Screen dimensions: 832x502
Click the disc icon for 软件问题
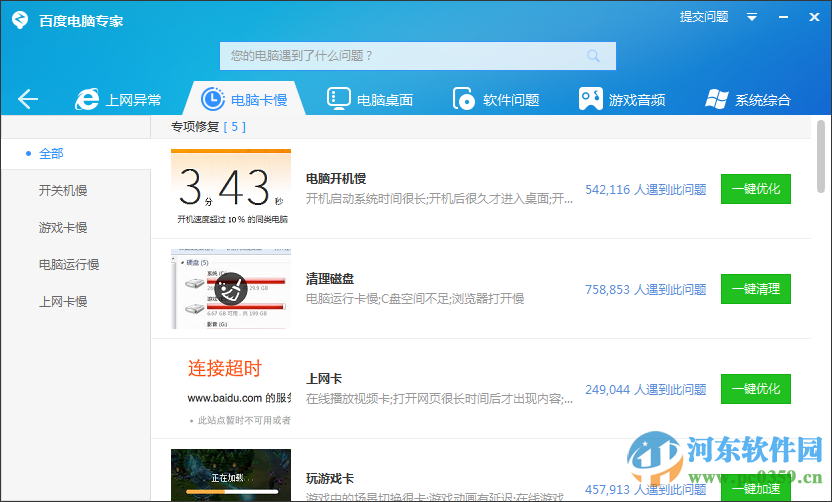pos(464,99)
